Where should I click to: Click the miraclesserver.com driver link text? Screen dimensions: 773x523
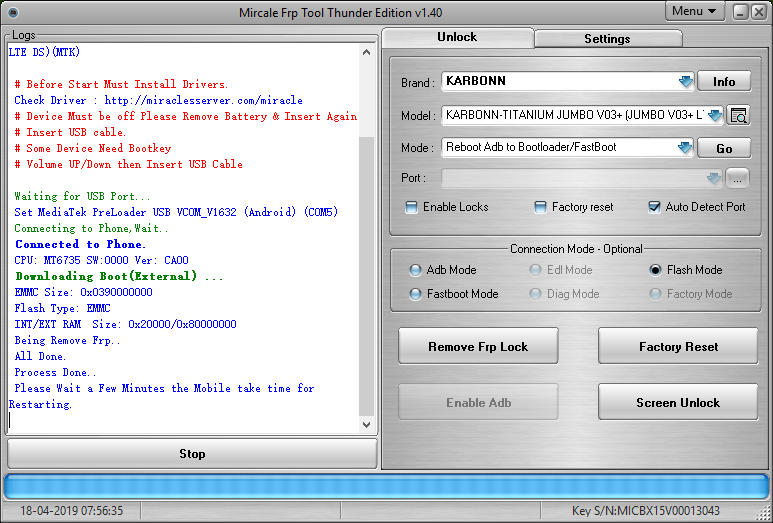203,100
